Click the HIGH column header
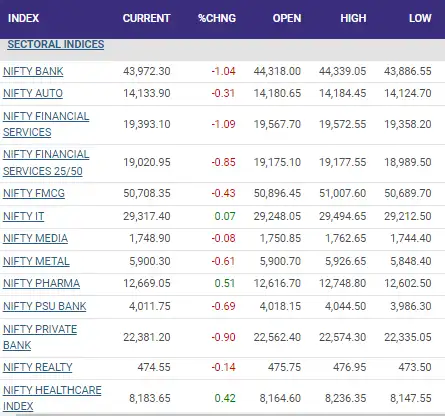 [353, 18]
